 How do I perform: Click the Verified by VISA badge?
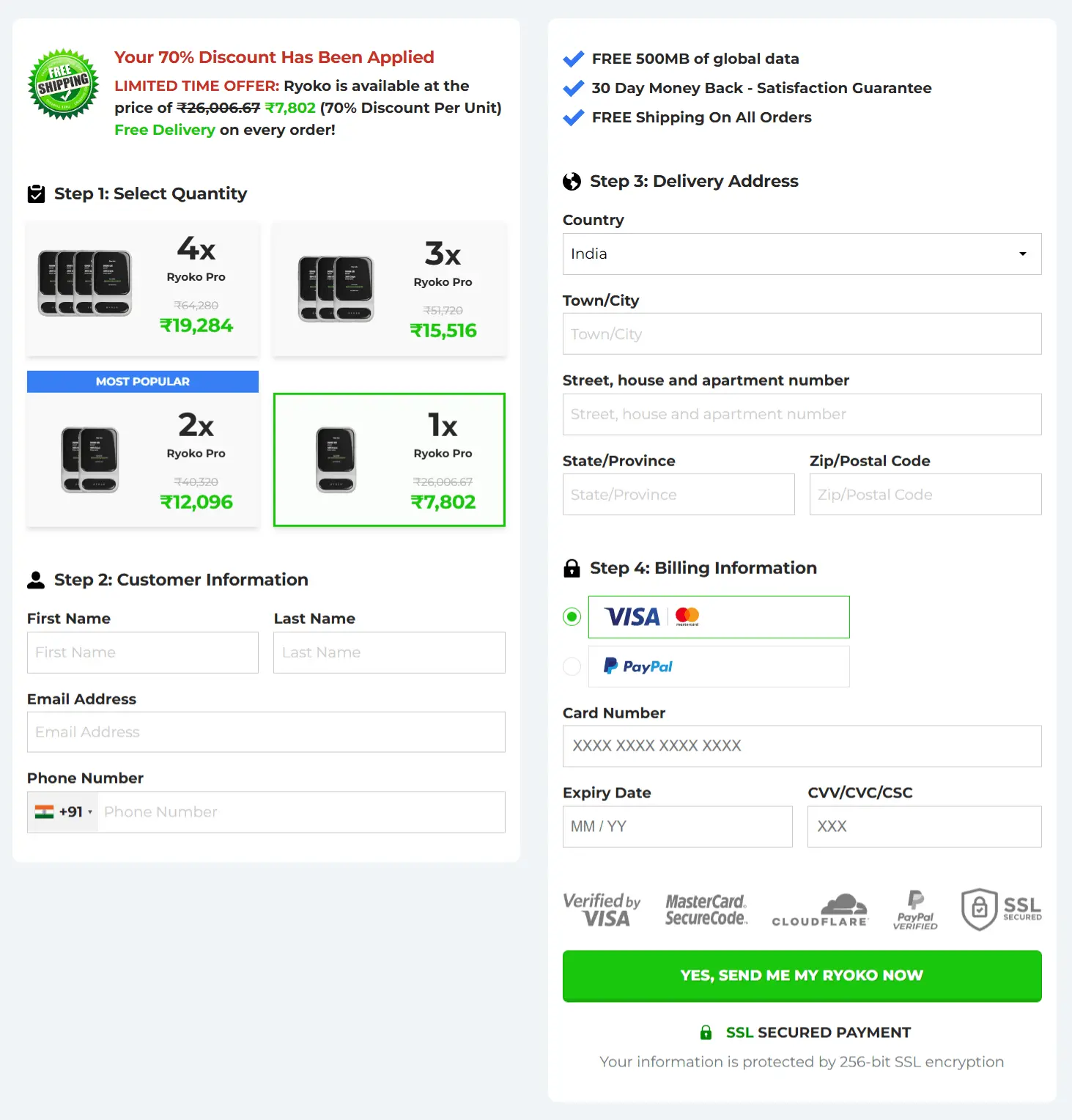pos(602,910)
